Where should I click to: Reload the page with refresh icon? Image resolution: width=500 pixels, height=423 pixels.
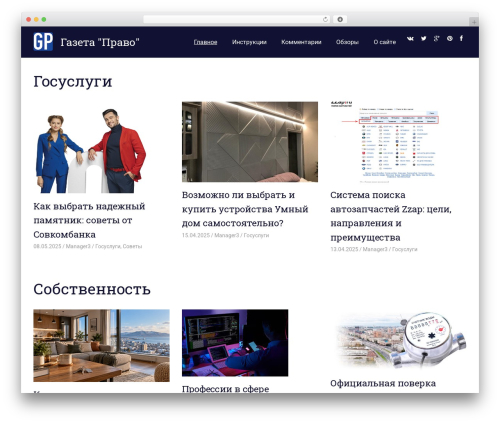click(325, 19)
